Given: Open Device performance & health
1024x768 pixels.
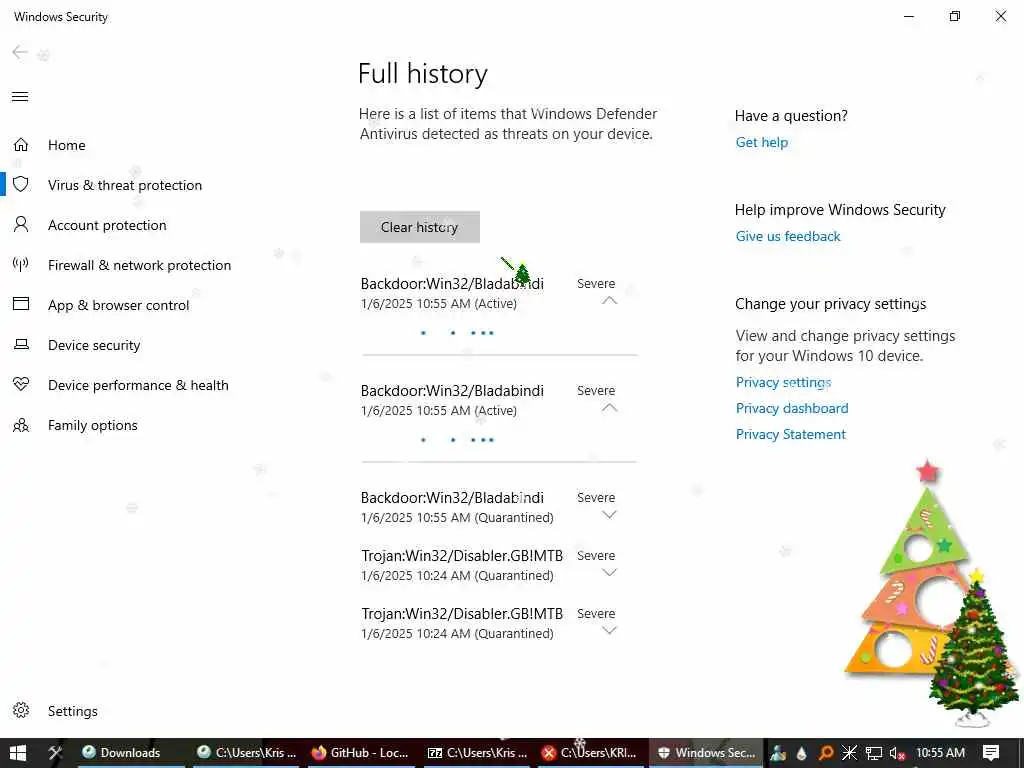Looking at the screenshot, I should [x=138, y=385].
